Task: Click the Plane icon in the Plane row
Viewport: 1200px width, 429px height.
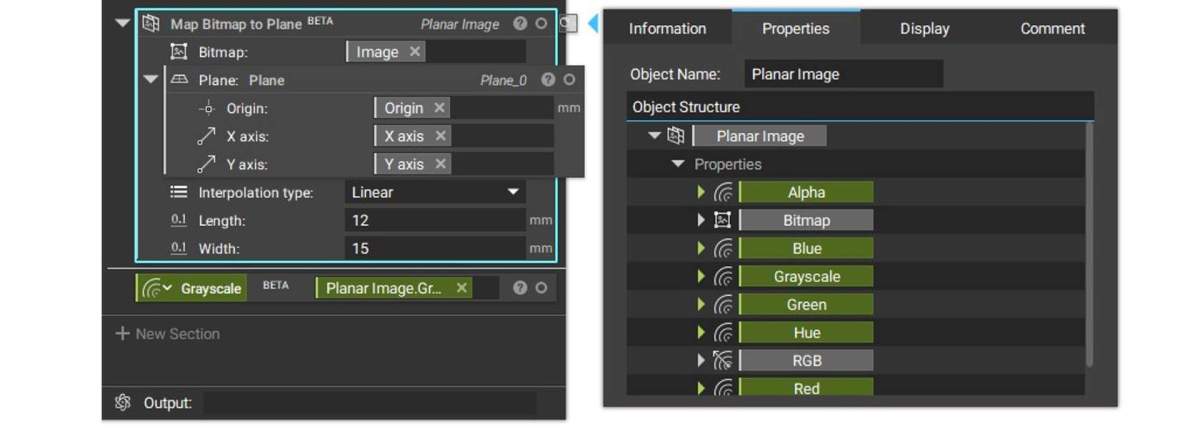Action: click(x=180, y=80)
